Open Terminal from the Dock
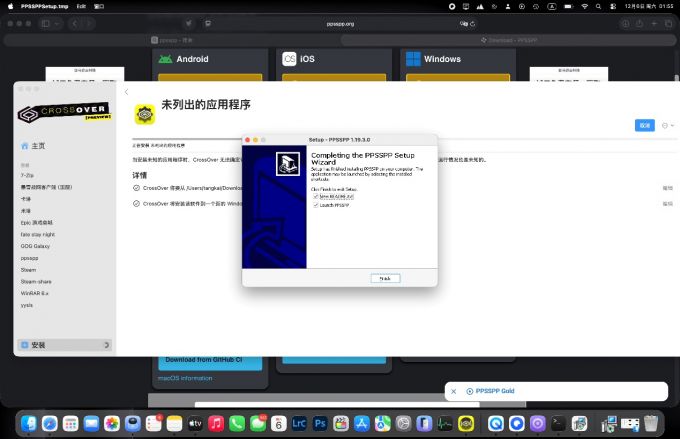Viewport: 680px width, 439px height. tap(558, 423)
